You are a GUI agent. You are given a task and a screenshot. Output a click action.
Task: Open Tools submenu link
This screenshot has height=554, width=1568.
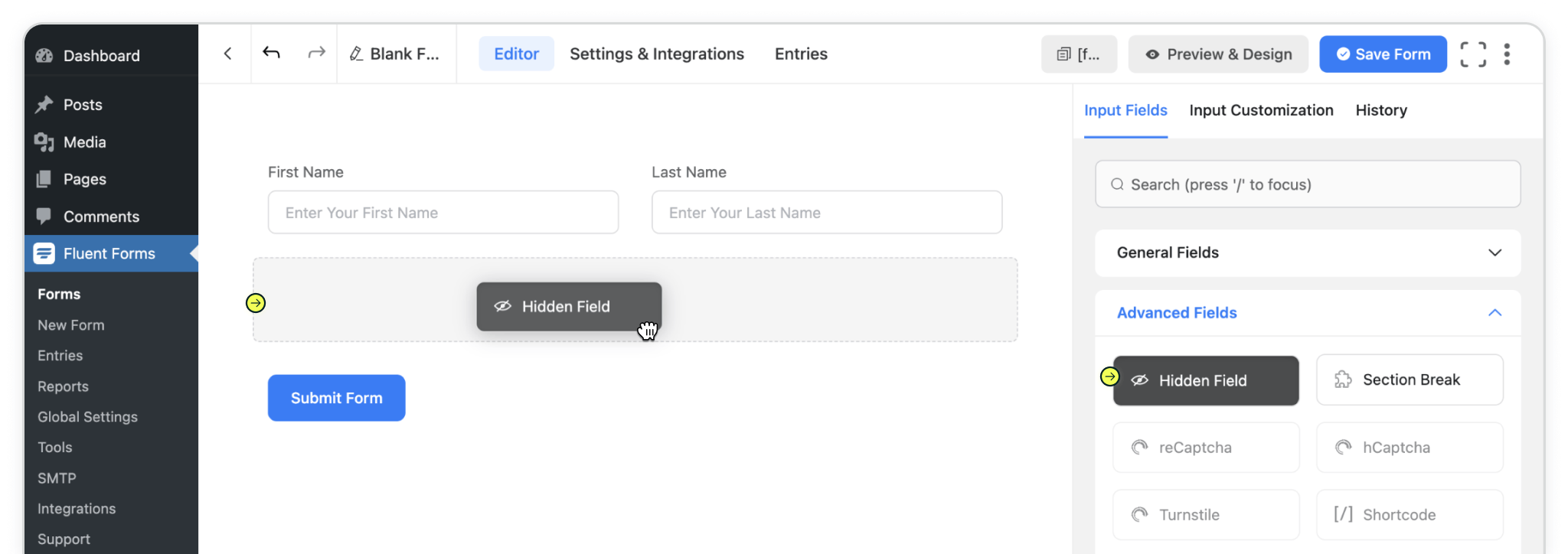[55, 448]
